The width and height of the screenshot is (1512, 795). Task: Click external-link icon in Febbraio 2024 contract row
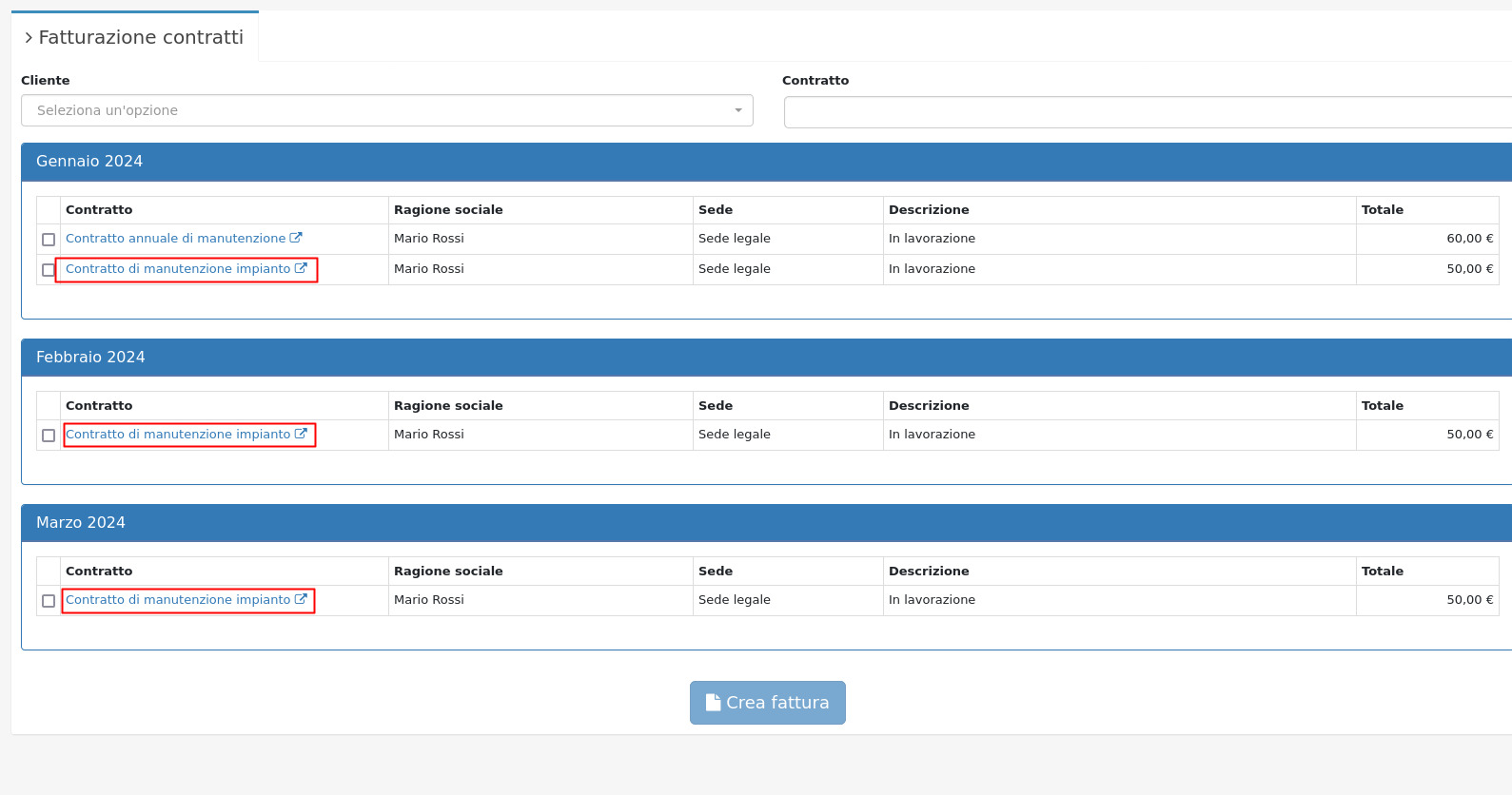coord(301,435)
